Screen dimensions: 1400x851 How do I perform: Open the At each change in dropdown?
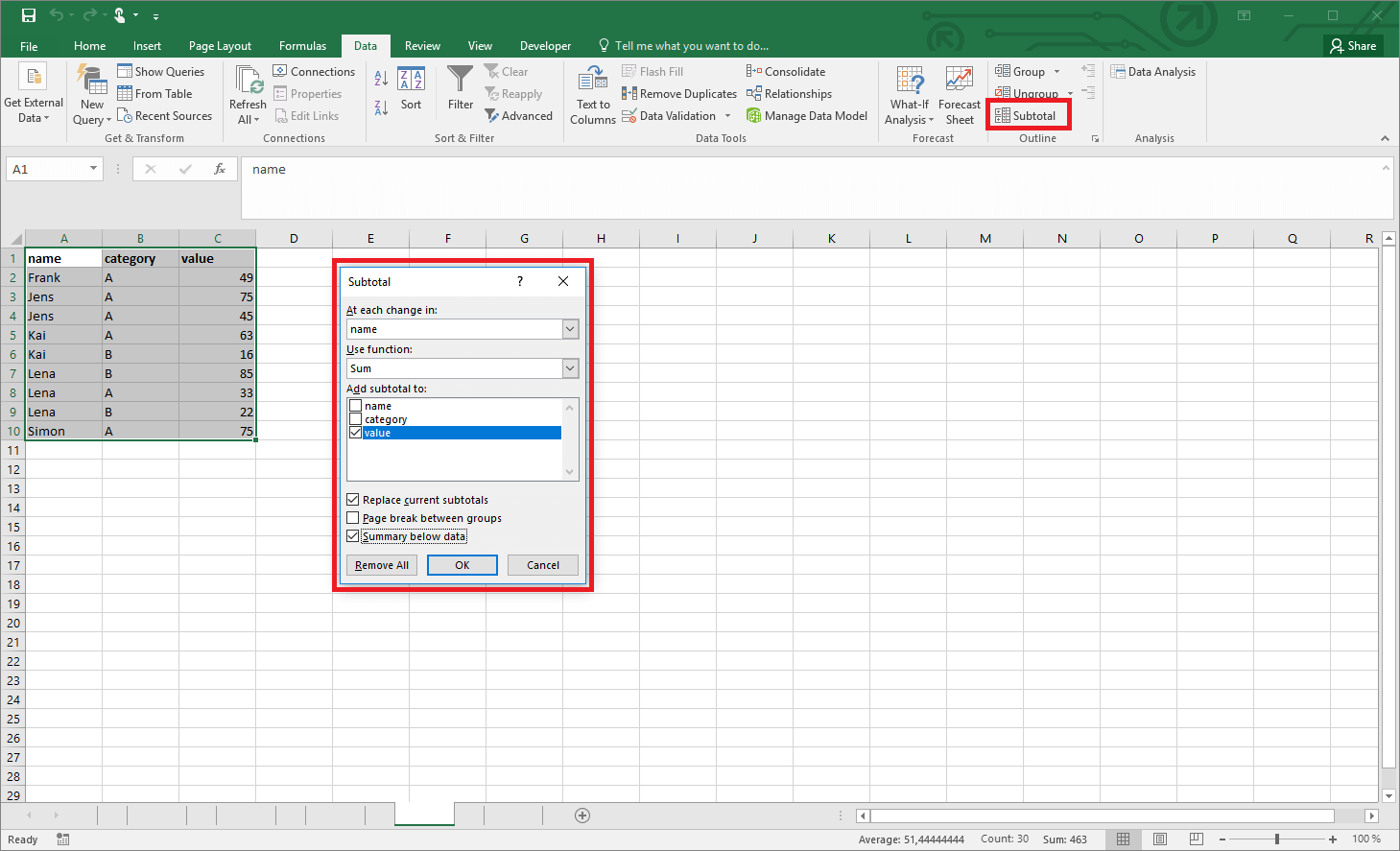pos(570,328)
